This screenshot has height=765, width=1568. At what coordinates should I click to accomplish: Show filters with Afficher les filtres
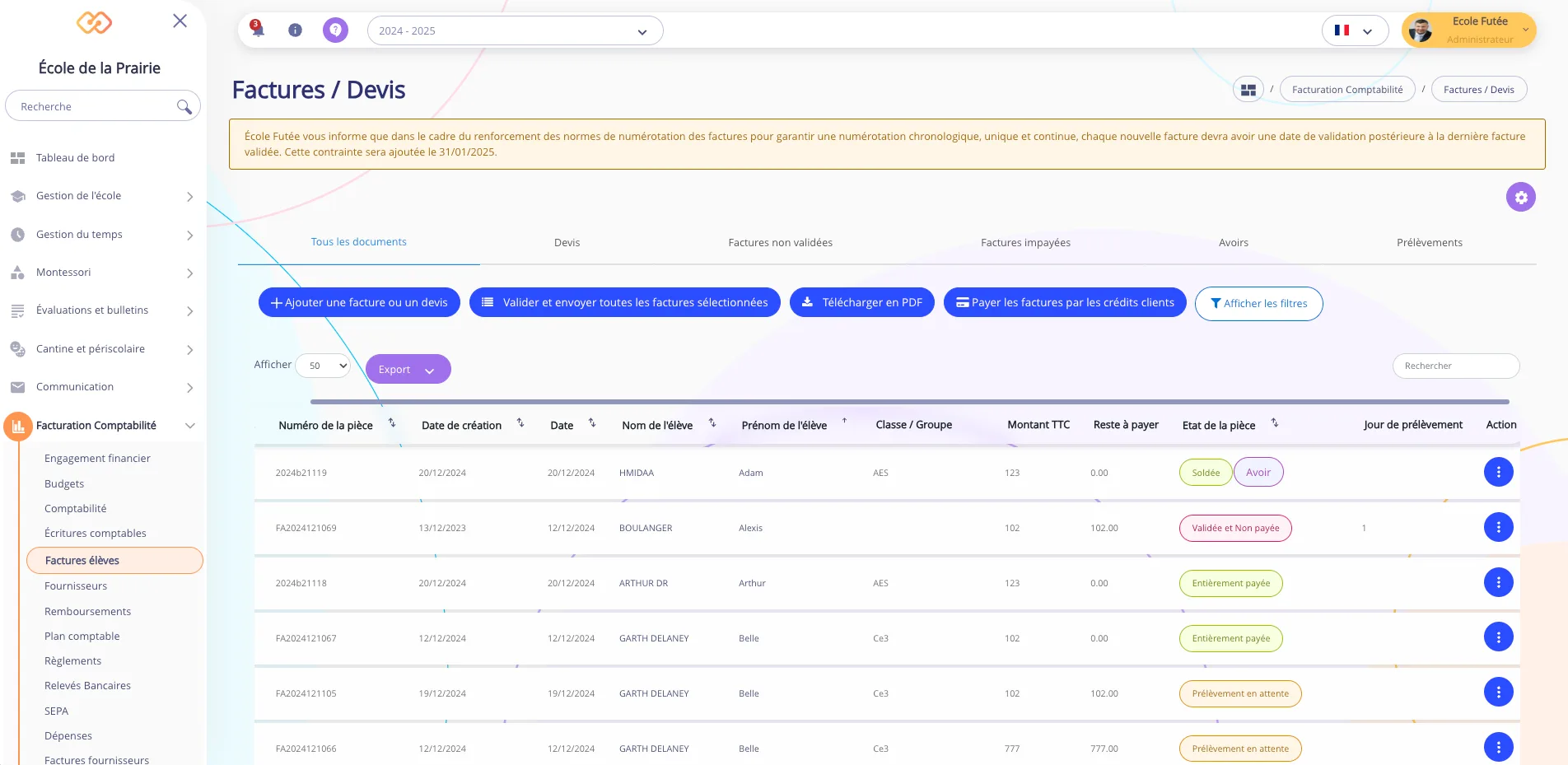click(1258, 304)
